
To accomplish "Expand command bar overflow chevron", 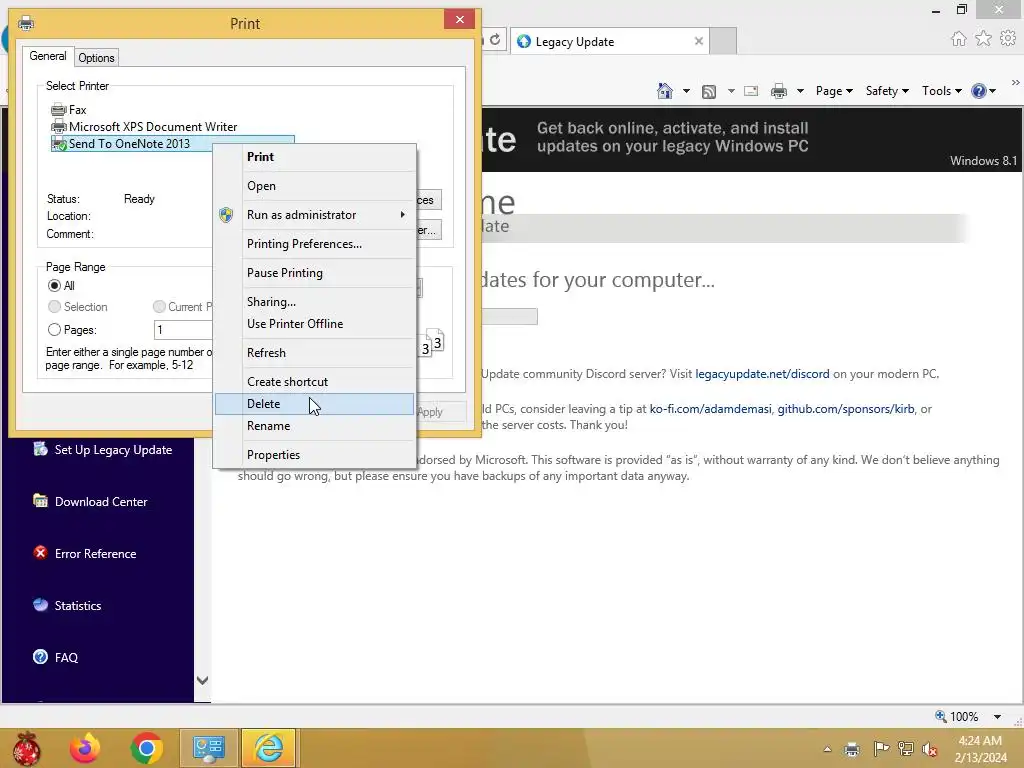I will [x=1015, y=83].
